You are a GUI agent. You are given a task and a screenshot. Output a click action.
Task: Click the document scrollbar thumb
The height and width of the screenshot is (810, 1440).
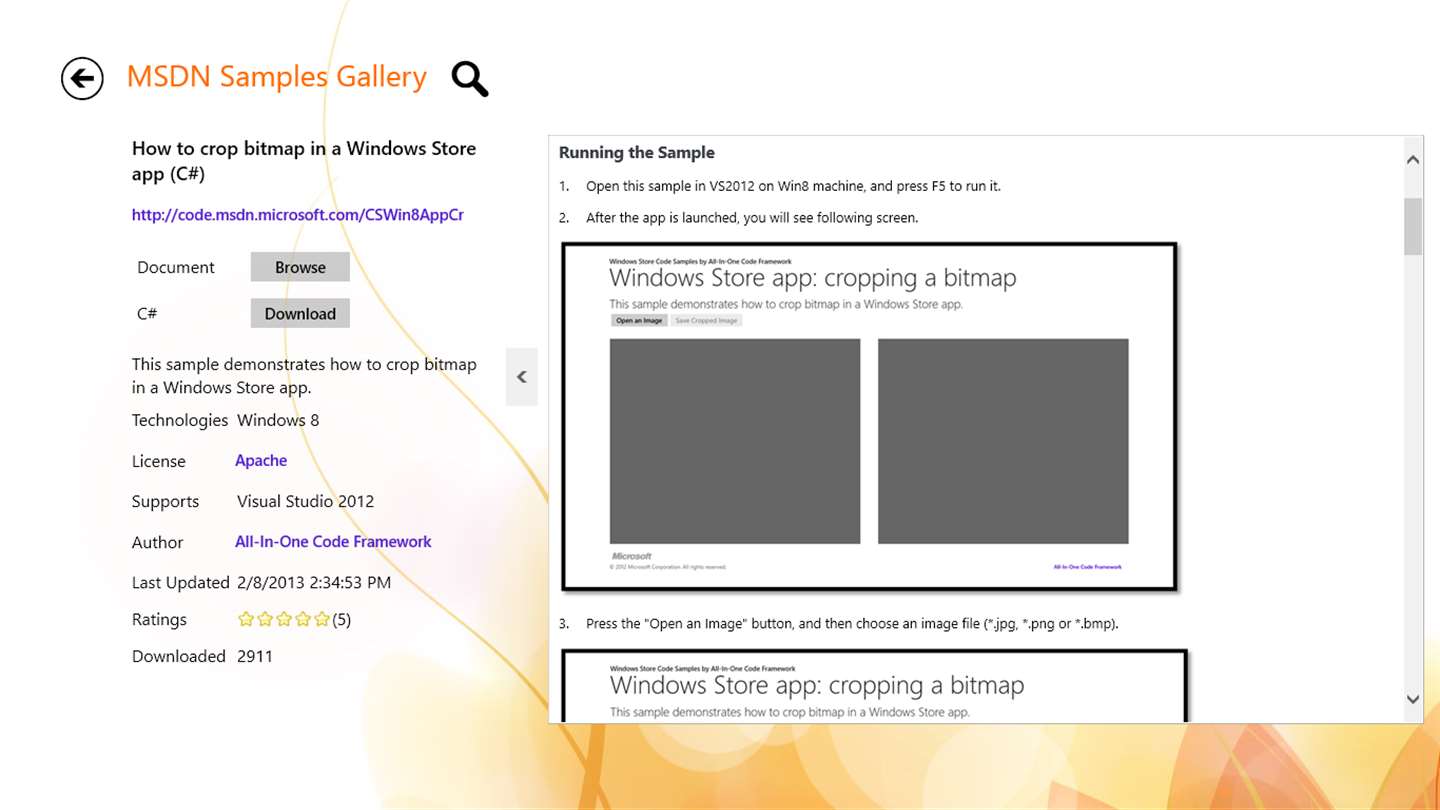[x=1413, y=226]
